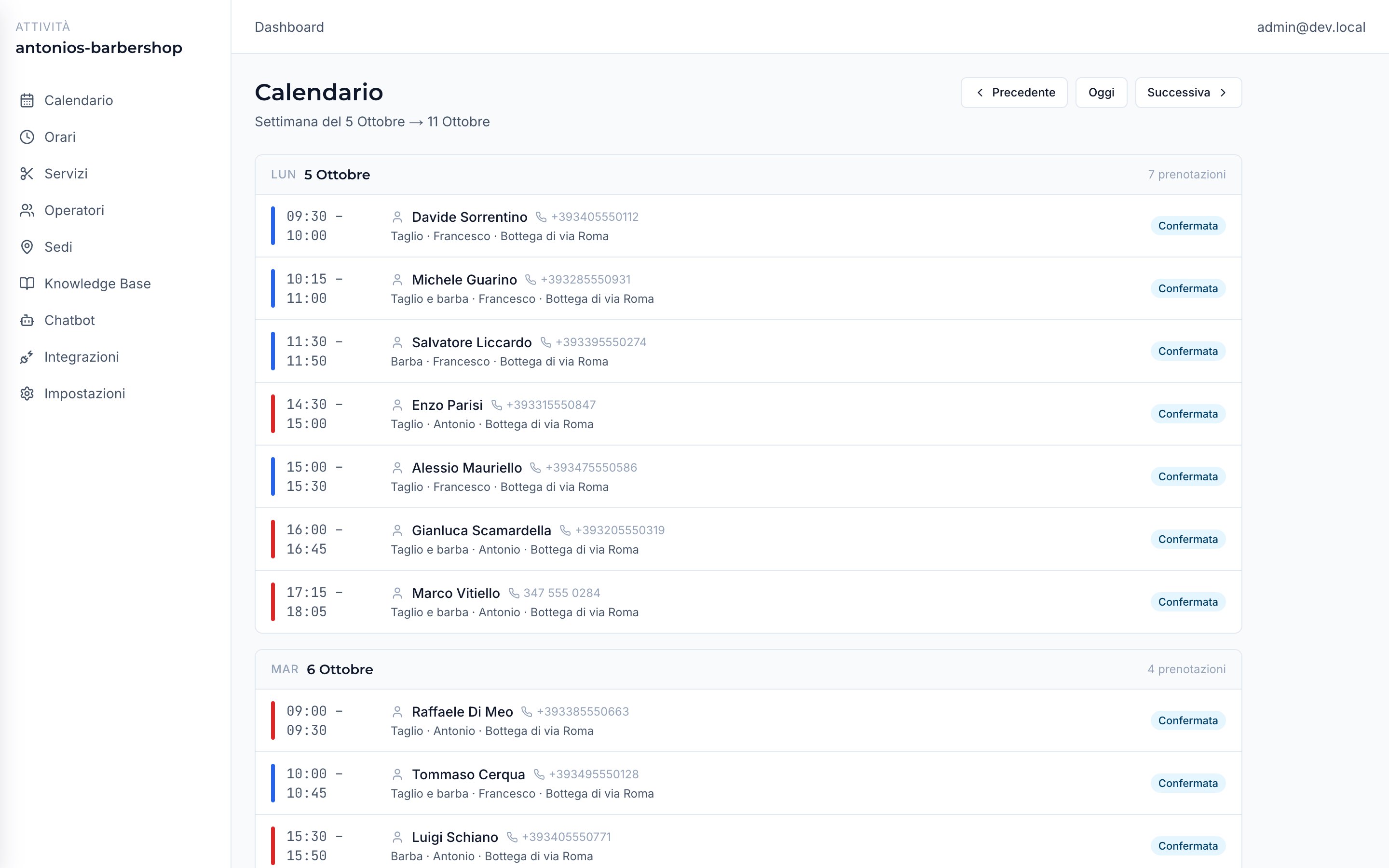Click the Knowledge Base book icon
The width and height of the screenshot is (1389, 868).
(27, 284)
